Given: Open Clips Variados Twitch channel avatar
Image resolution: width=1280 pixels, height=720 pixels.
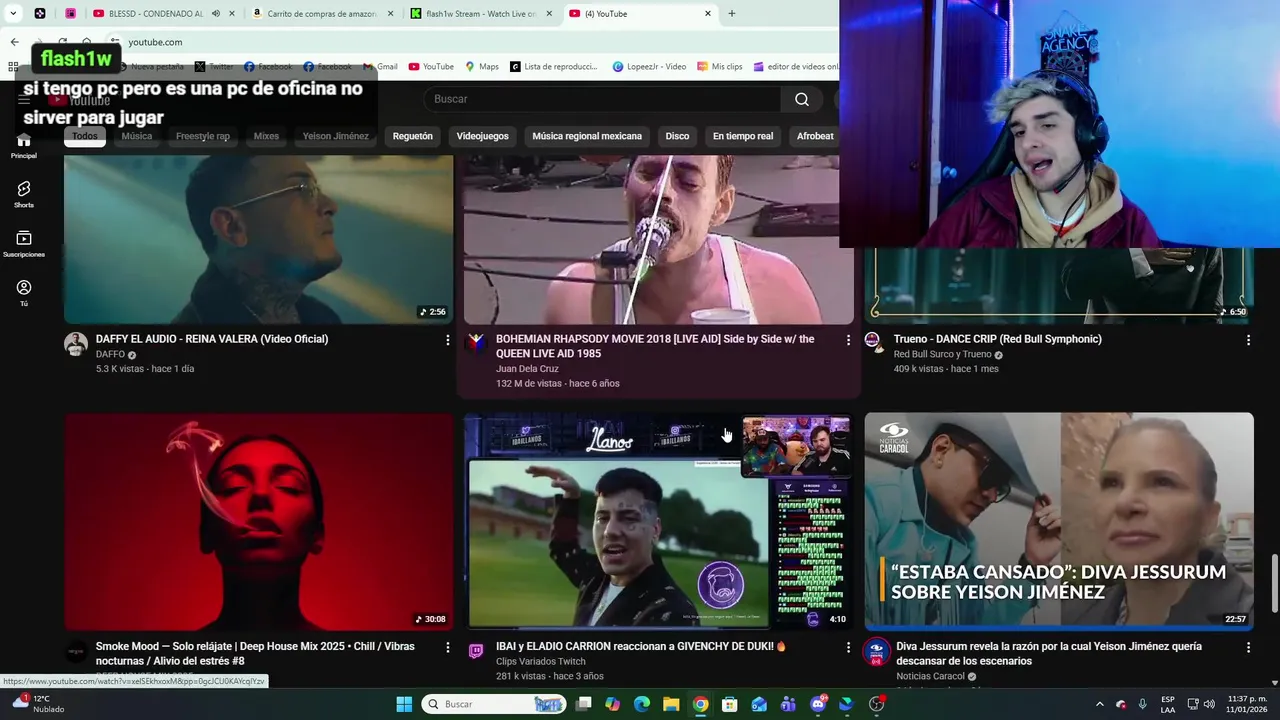Looking at the screenshot, I should point(476,651).
